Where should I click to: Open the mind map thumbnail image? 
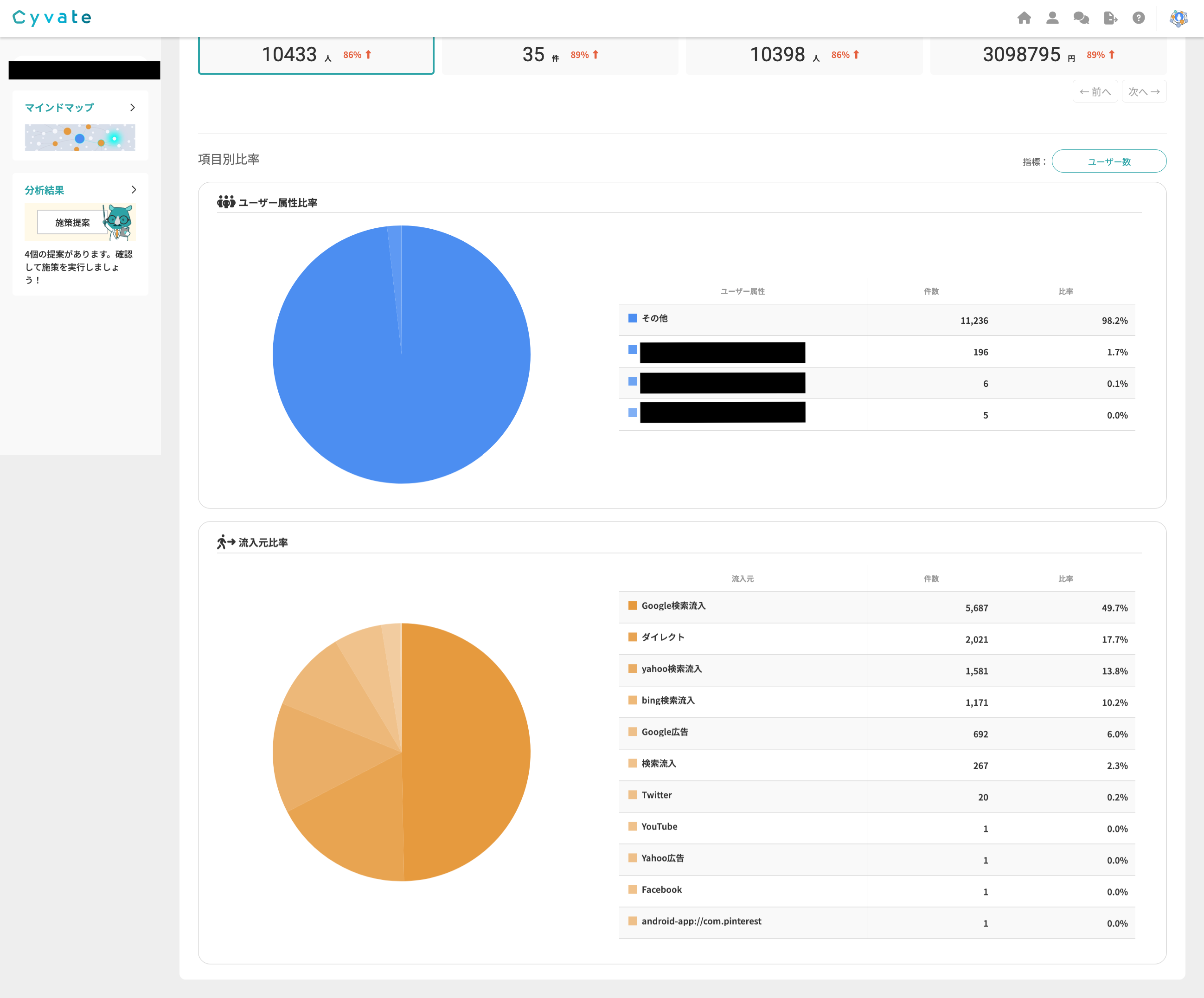(80, 138)
